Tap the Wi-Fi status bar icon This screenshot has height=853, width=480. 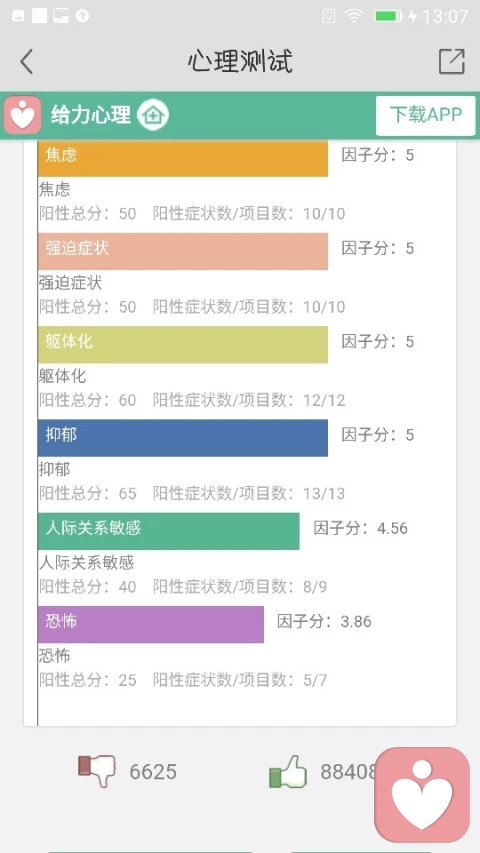pos(354,16)
